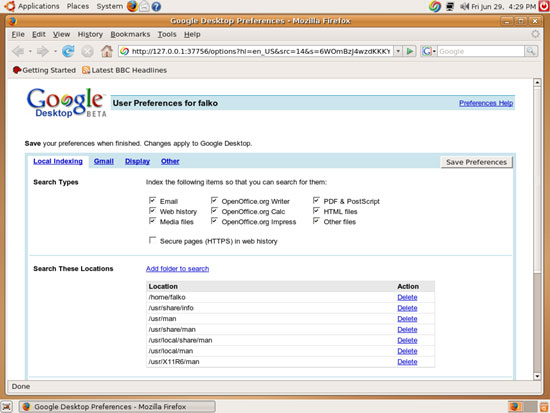Open the Back button history dropdown arrow
The height and width of the screenshot is (413, 550).
[30, 51]
